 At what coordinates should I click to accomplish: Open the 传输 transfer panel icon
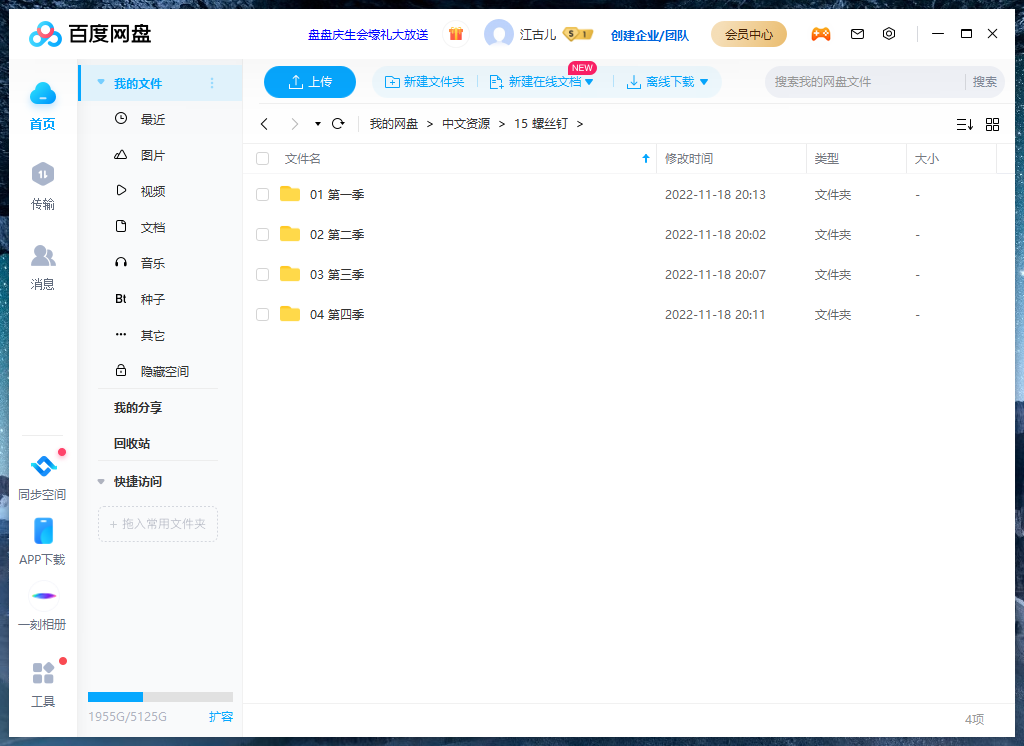[42, 175]
